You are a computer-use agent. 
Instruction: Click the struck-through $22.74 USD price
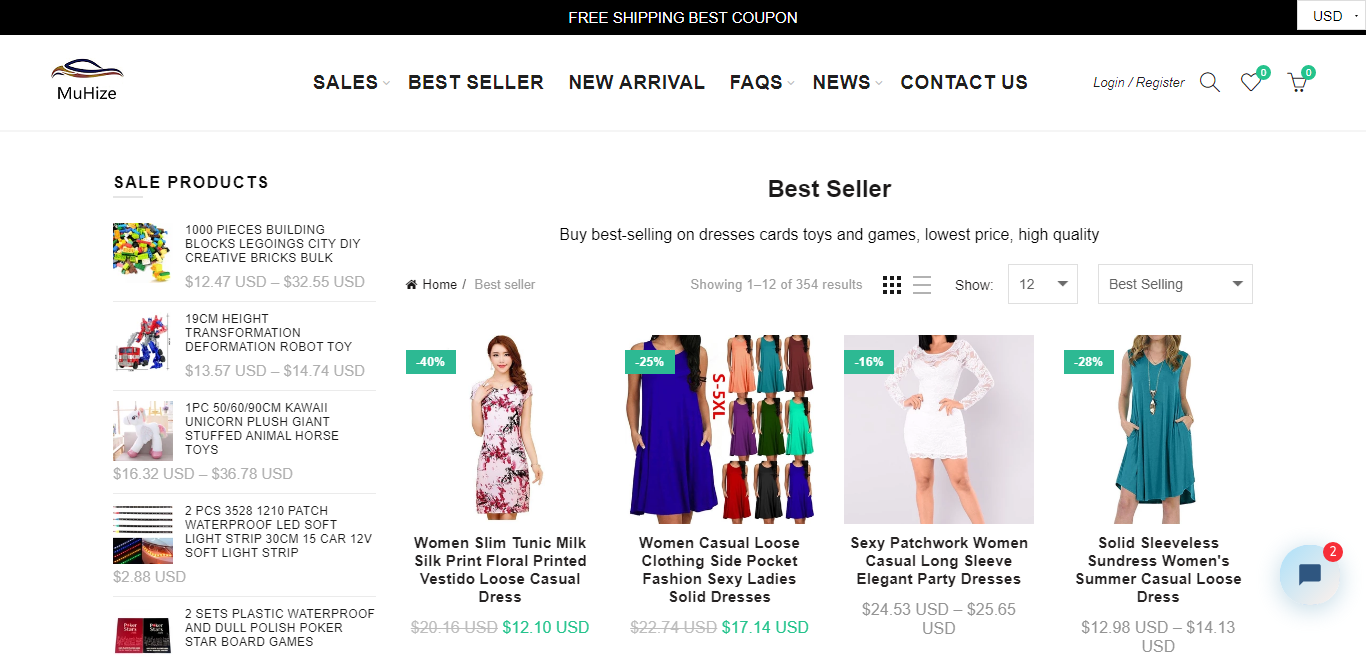[x=673, y=627]
